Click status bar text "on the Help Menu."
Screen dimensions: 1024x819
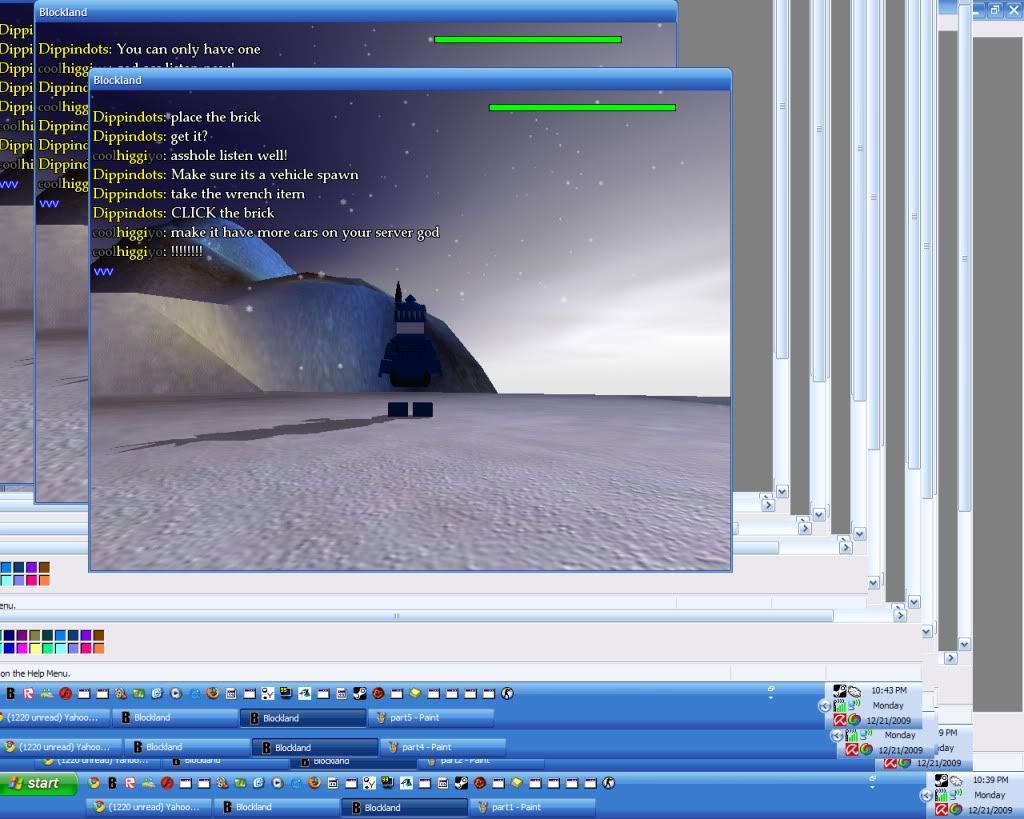coord(35,673)
